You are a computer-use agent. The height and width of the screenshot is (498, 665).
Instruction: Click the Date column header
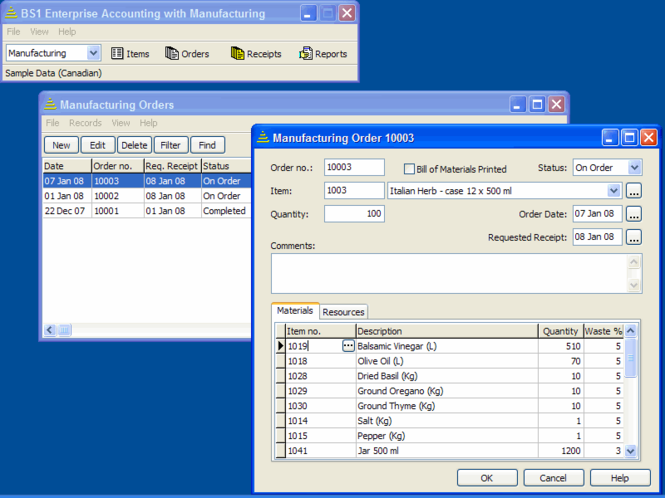pyautogui.click(x=67, y=166)
